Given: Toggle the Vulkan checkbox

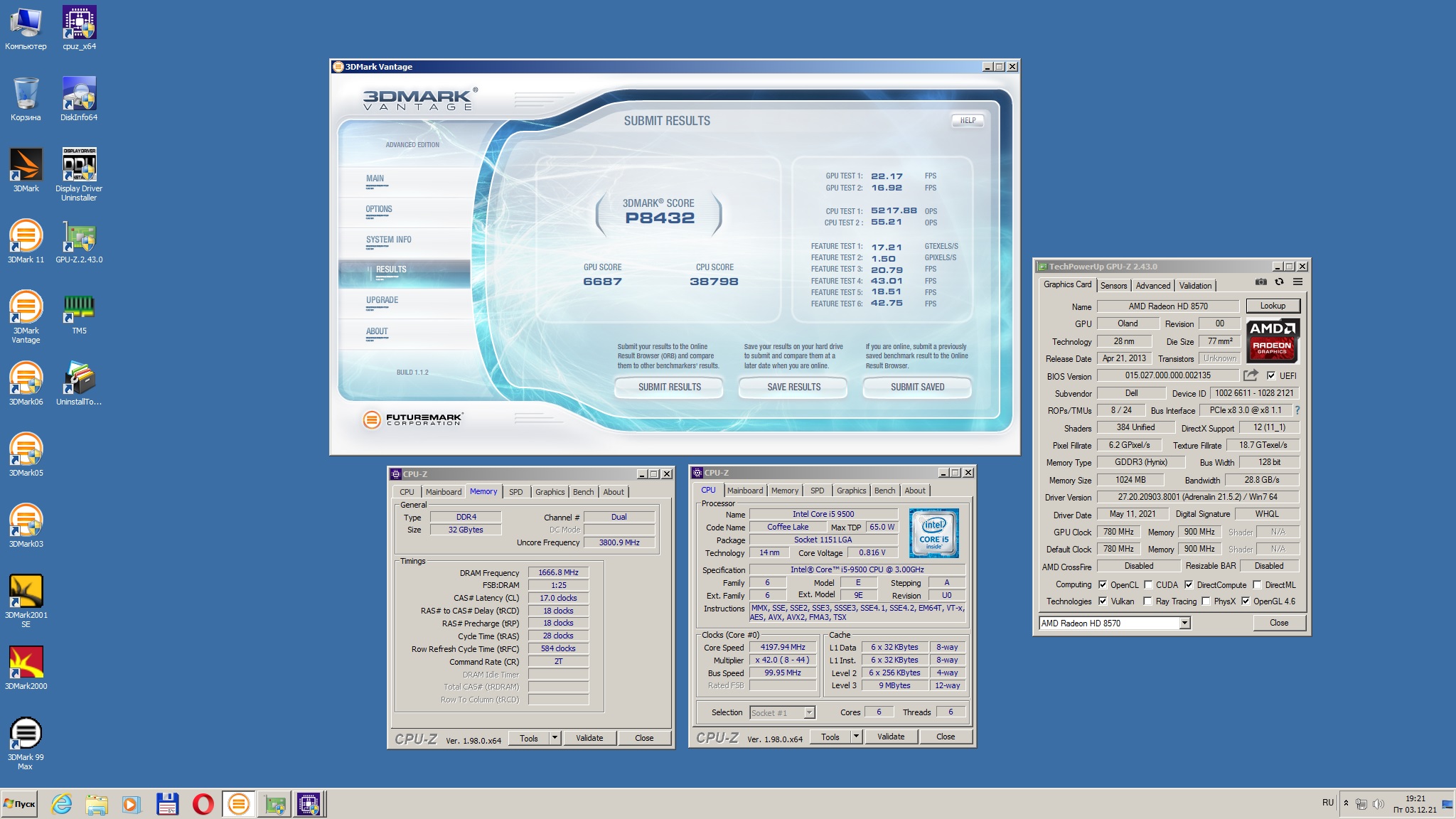Looking at the screenshot, I should [x=1103, y=601].
